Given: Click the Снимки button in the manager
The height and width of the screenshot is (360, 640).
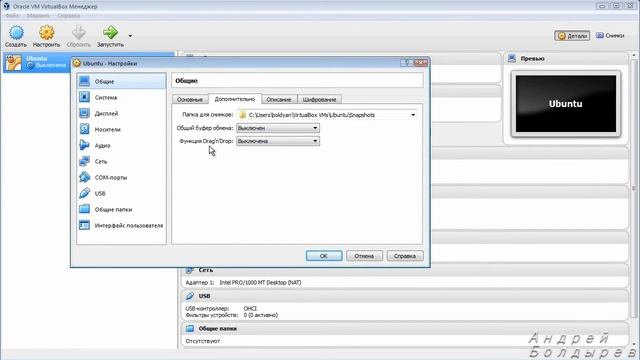Looking at the screenshot, I should tap(610, 36).
